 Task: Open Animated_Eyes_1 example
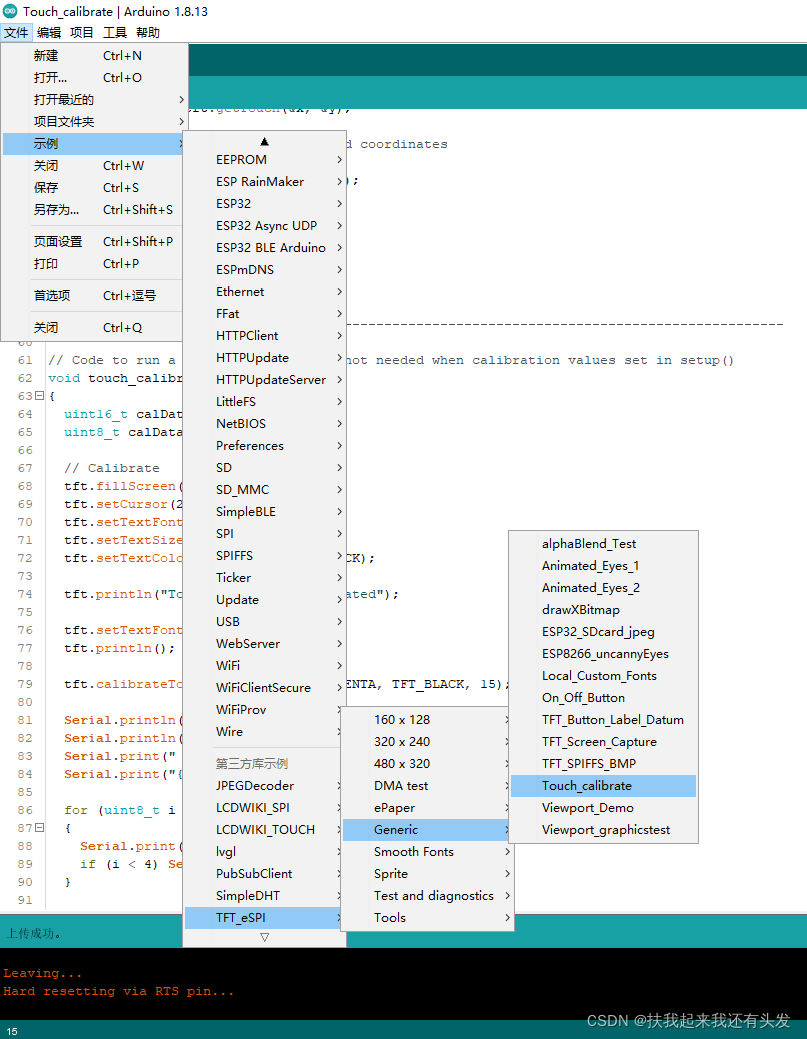click(x=604, y=565)
